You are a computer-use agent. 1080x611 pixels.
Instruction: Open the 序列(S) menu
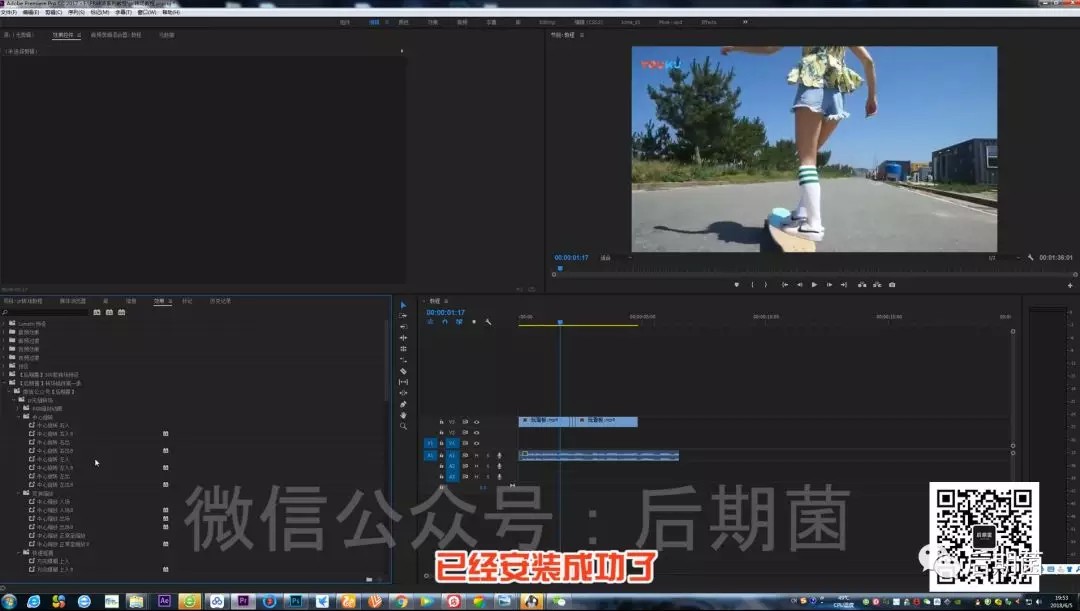[x=76, y=12]
